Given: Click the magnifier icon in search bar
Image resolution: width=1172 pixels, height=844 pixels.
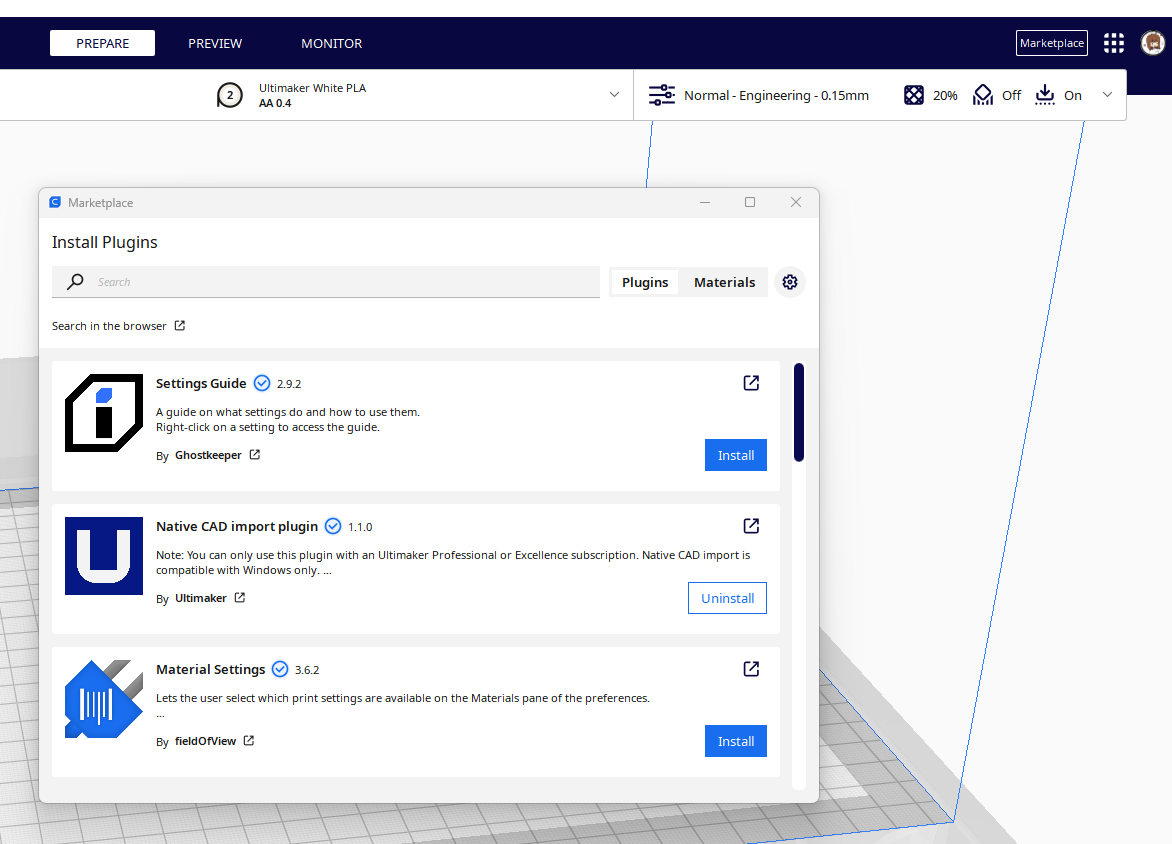Looking at the screenshot, I should (x=75, y=282).
